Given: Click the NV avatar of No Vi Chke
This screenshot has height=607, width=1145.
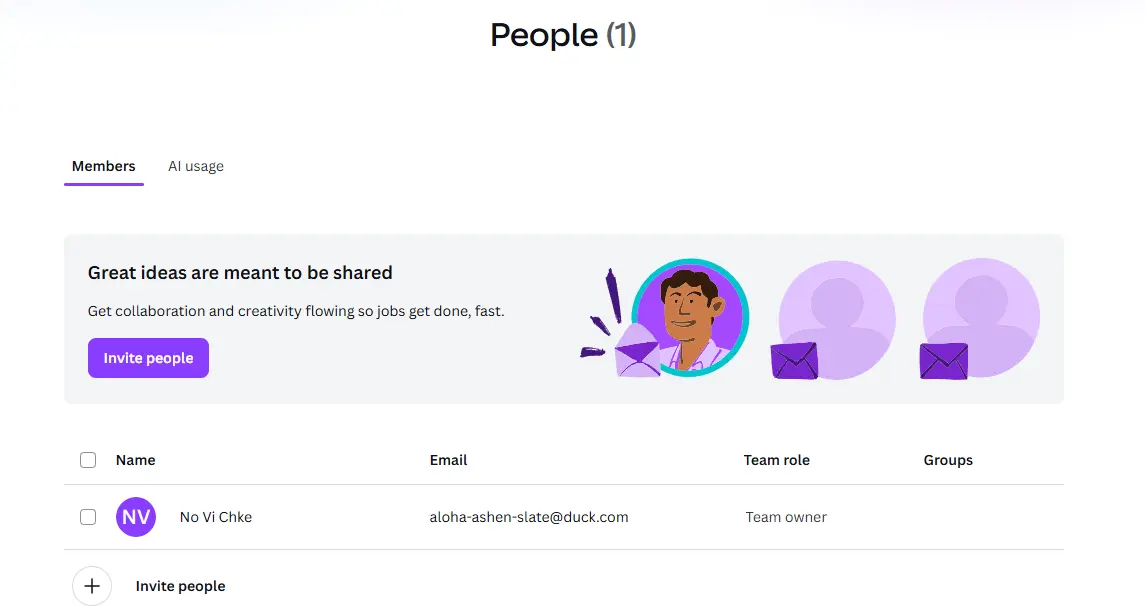Looking at the screenshot, I should point(136,517).
